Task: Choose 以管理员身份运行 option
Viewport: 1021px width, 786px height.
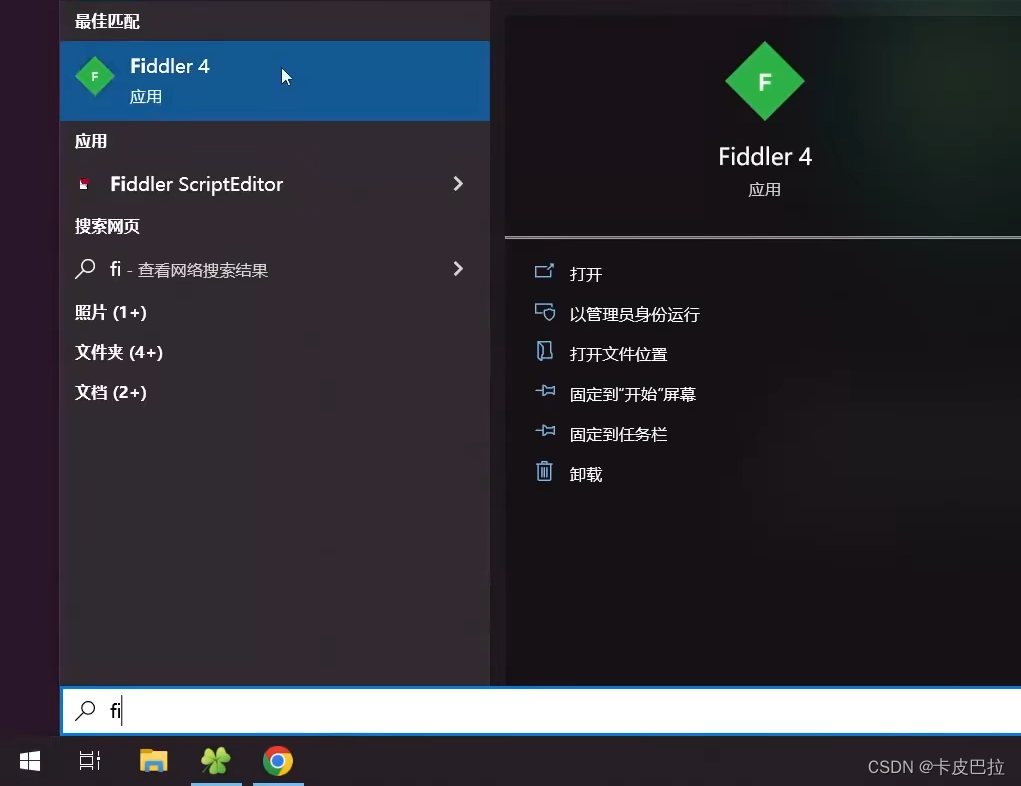Action: click(635, 315)
